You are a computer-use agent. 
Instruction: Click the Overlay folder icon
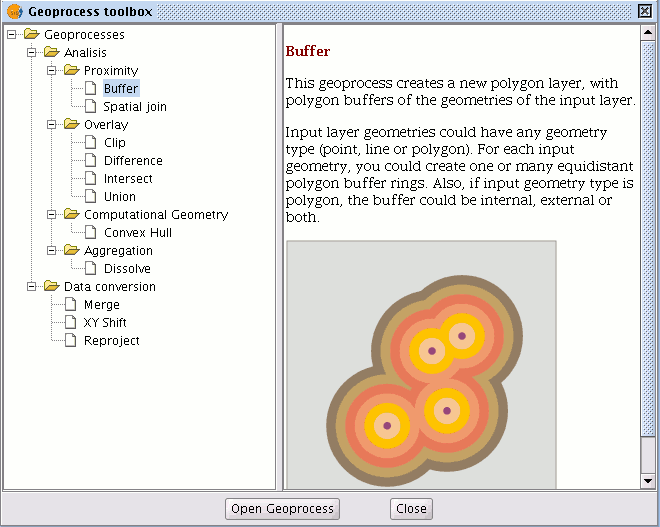72,124
